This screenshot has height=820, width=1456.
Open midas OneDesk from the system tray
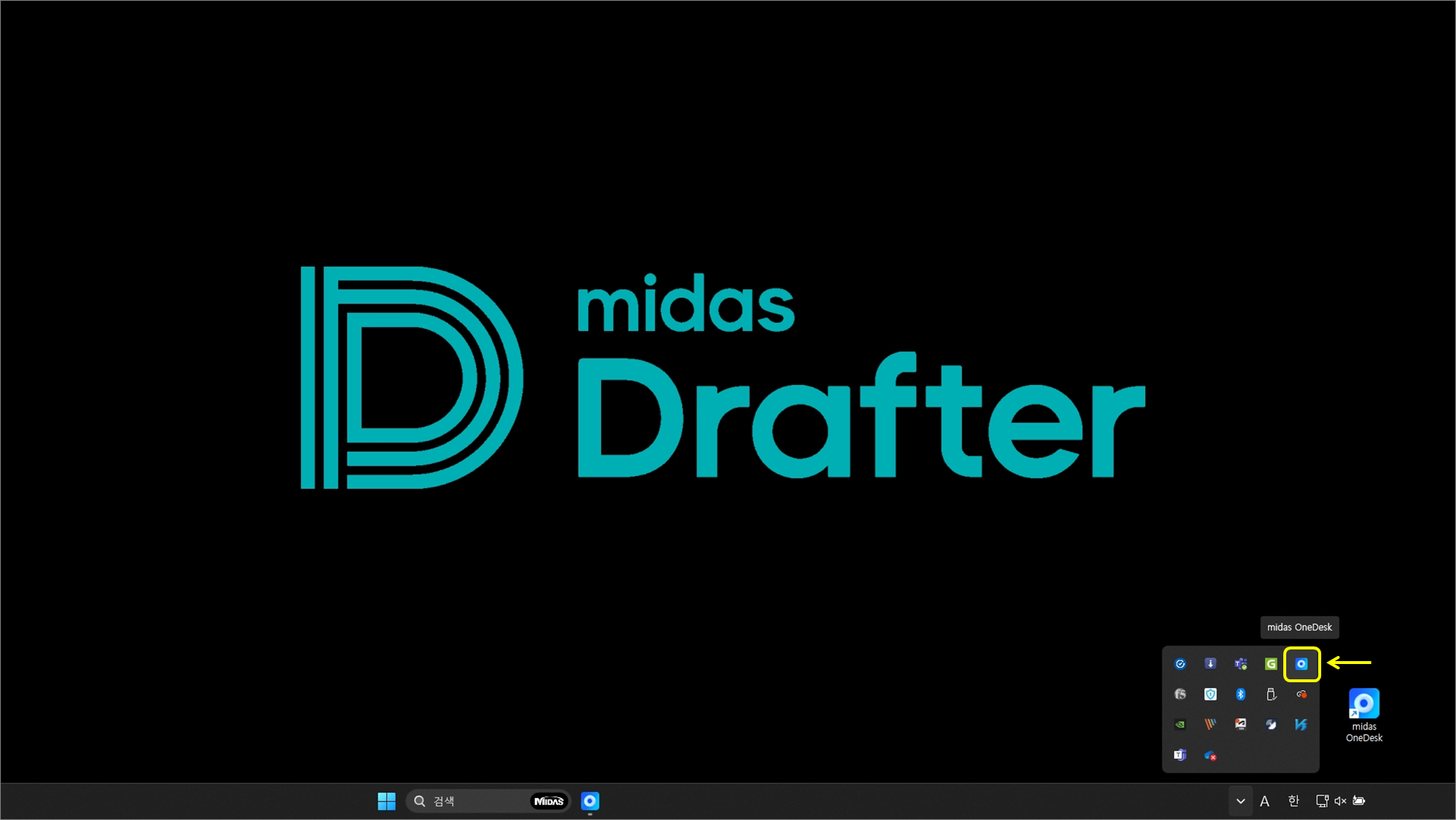click(1302, 664)
